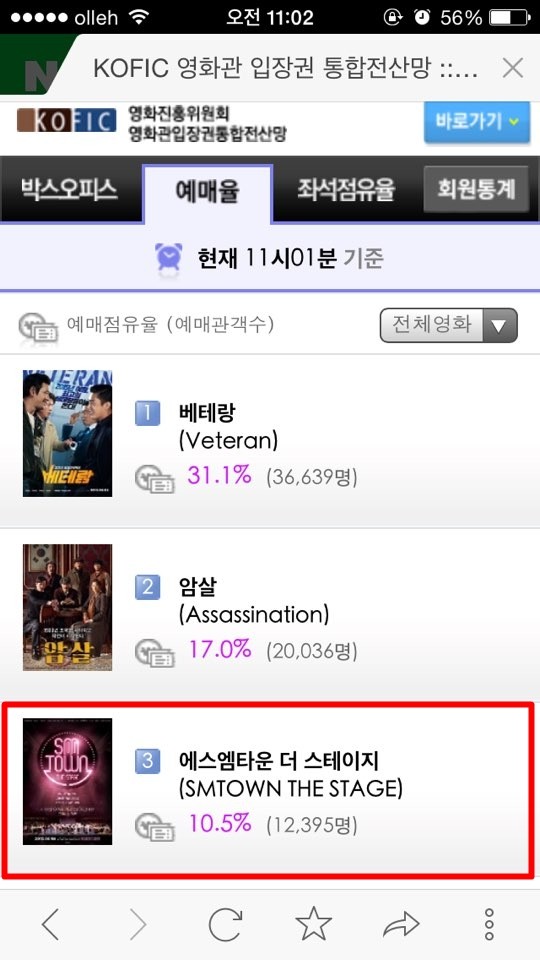540x960 pixels.
Task: Tap ticket icon beside 예매점유율 label
Action: 38,328
